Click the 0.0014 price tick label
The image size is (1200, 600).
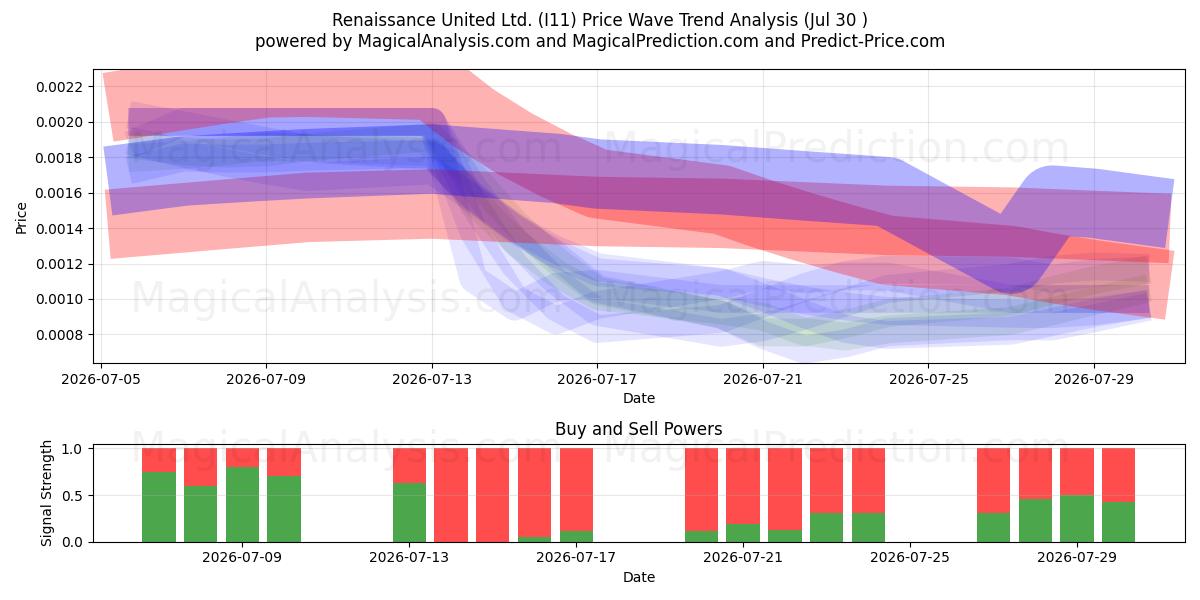[58, 229]
